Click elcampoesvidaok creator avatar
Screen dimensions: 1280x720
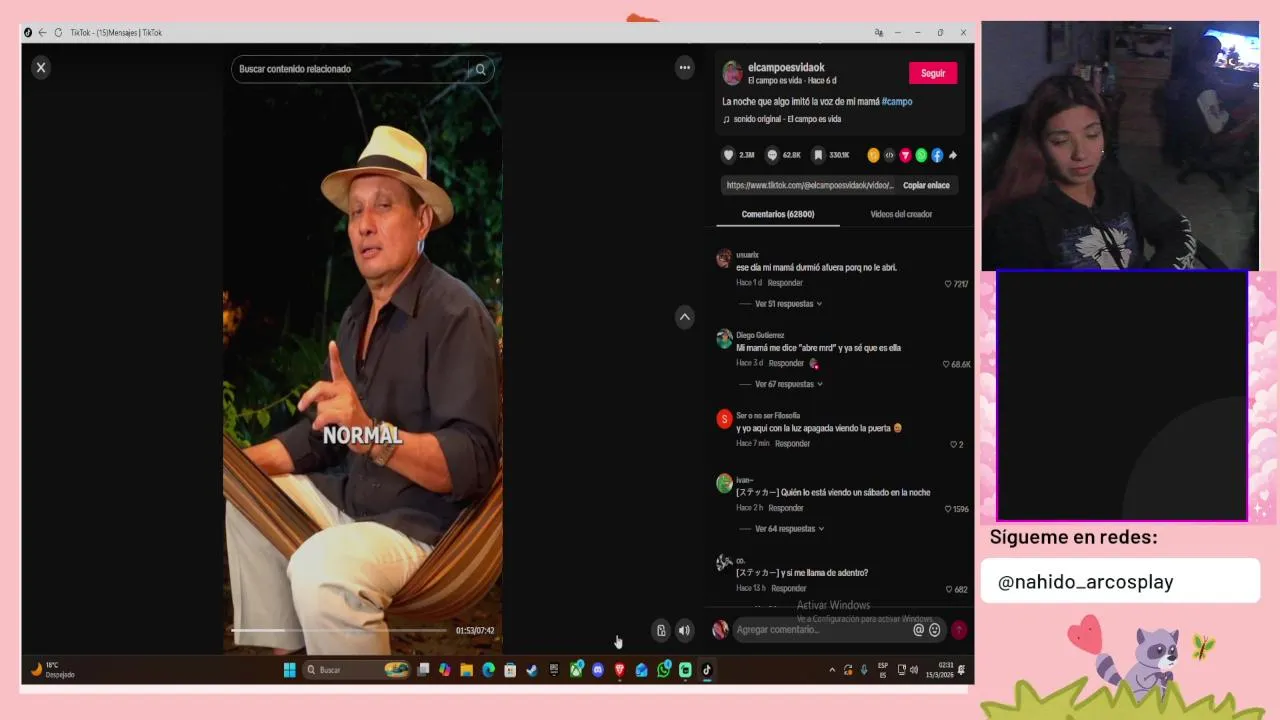(x=732, y=73)
